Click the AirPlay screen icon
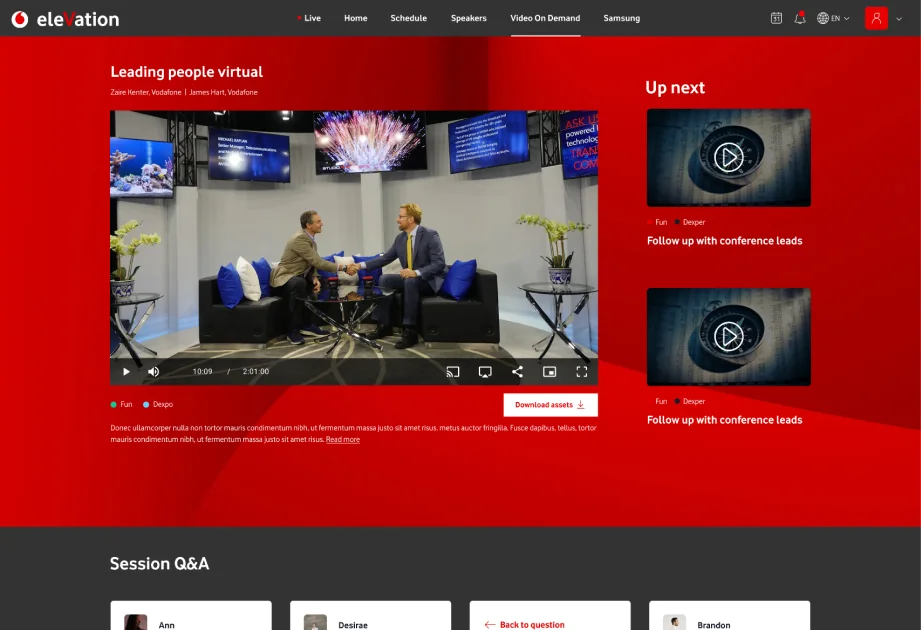This screenshot has width=921, height=630. click(485, 372)
